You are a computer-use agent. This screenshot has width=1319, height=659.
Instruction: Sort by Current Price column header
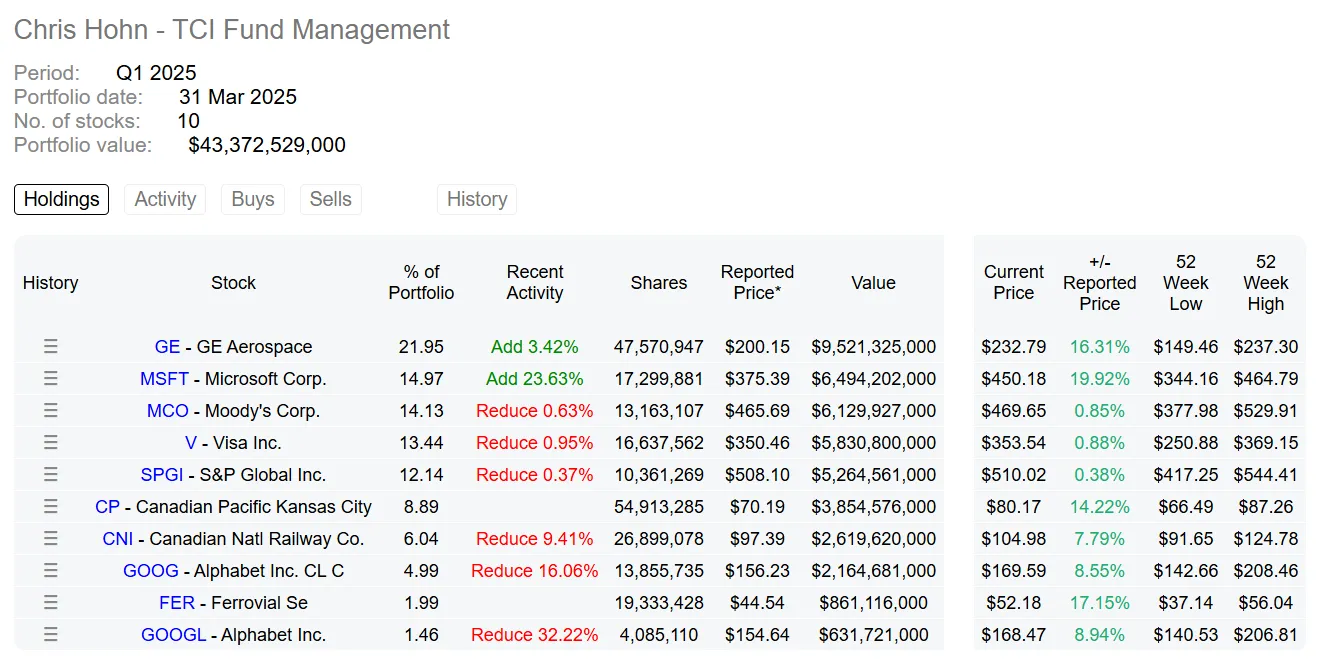click(1014, 283)
